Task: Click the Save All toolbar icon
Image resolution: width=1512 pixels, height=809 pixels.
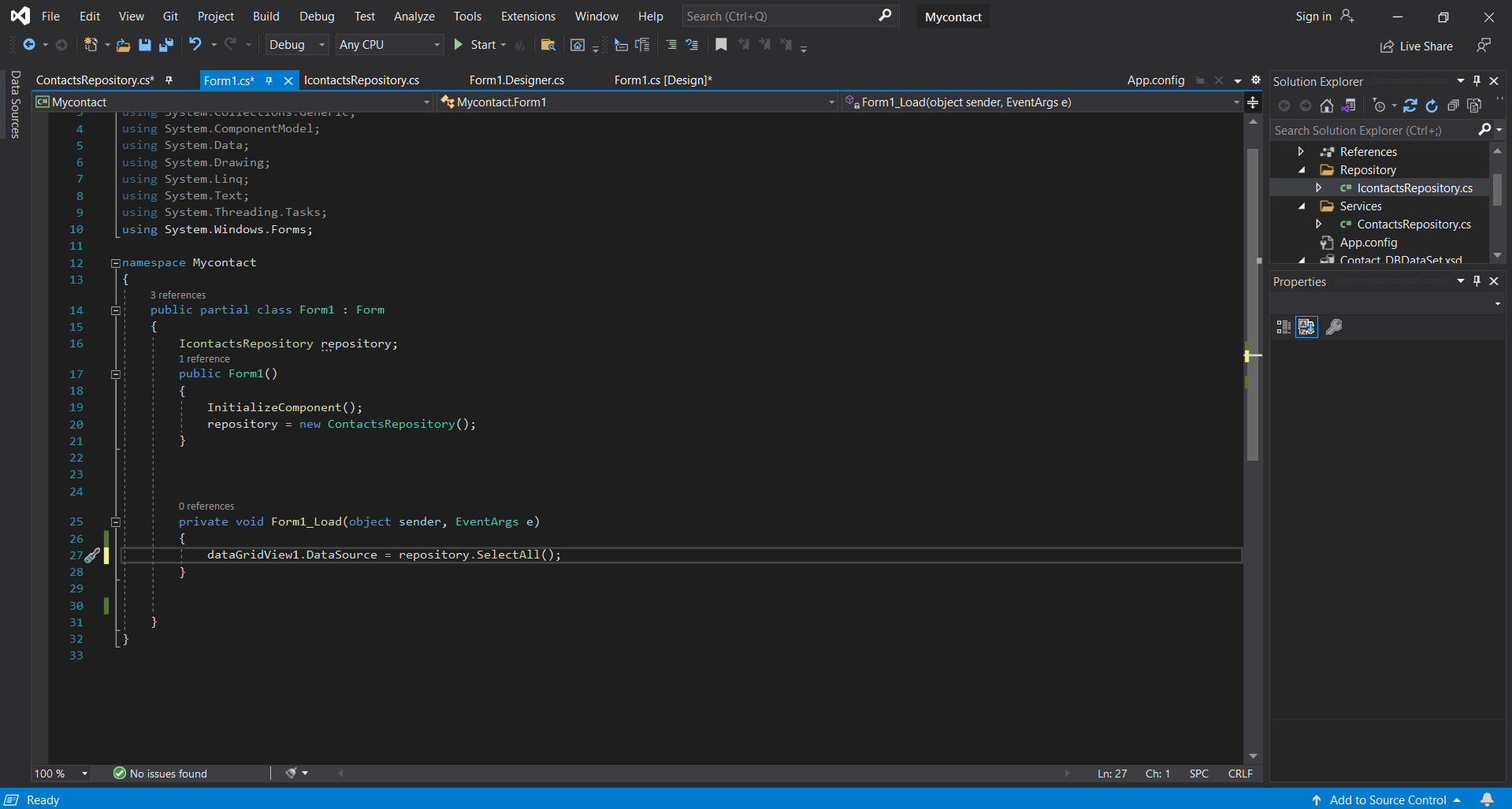Action: pyautogui.click(x=166, y=45)
